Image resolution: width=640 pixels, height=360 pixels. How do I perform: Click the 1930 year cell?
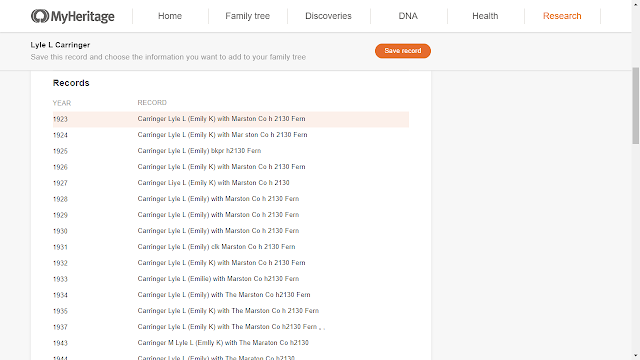(x=60, y=231)
